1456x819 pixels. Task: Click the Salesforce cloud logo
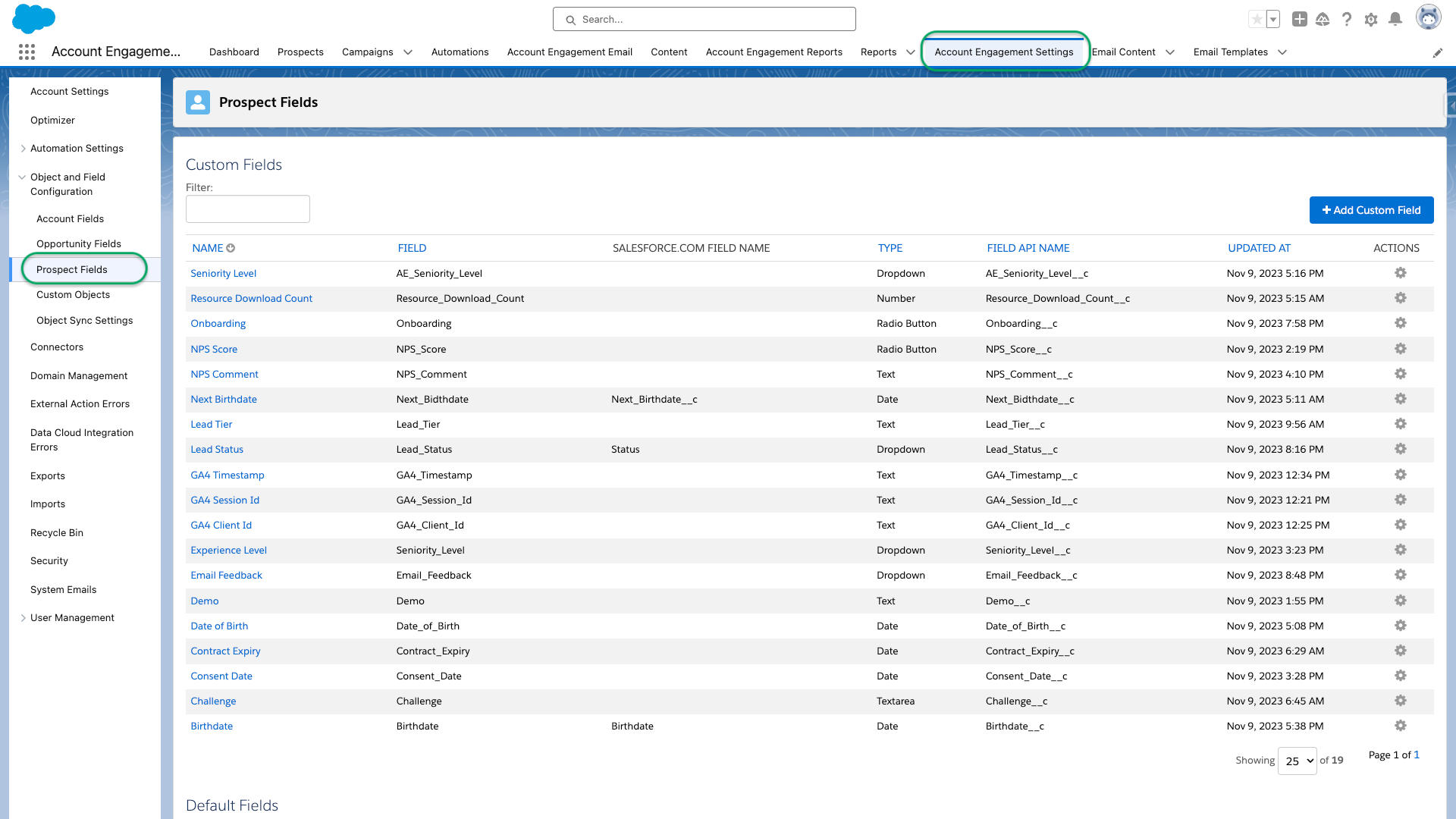click(x=34, y=18)
